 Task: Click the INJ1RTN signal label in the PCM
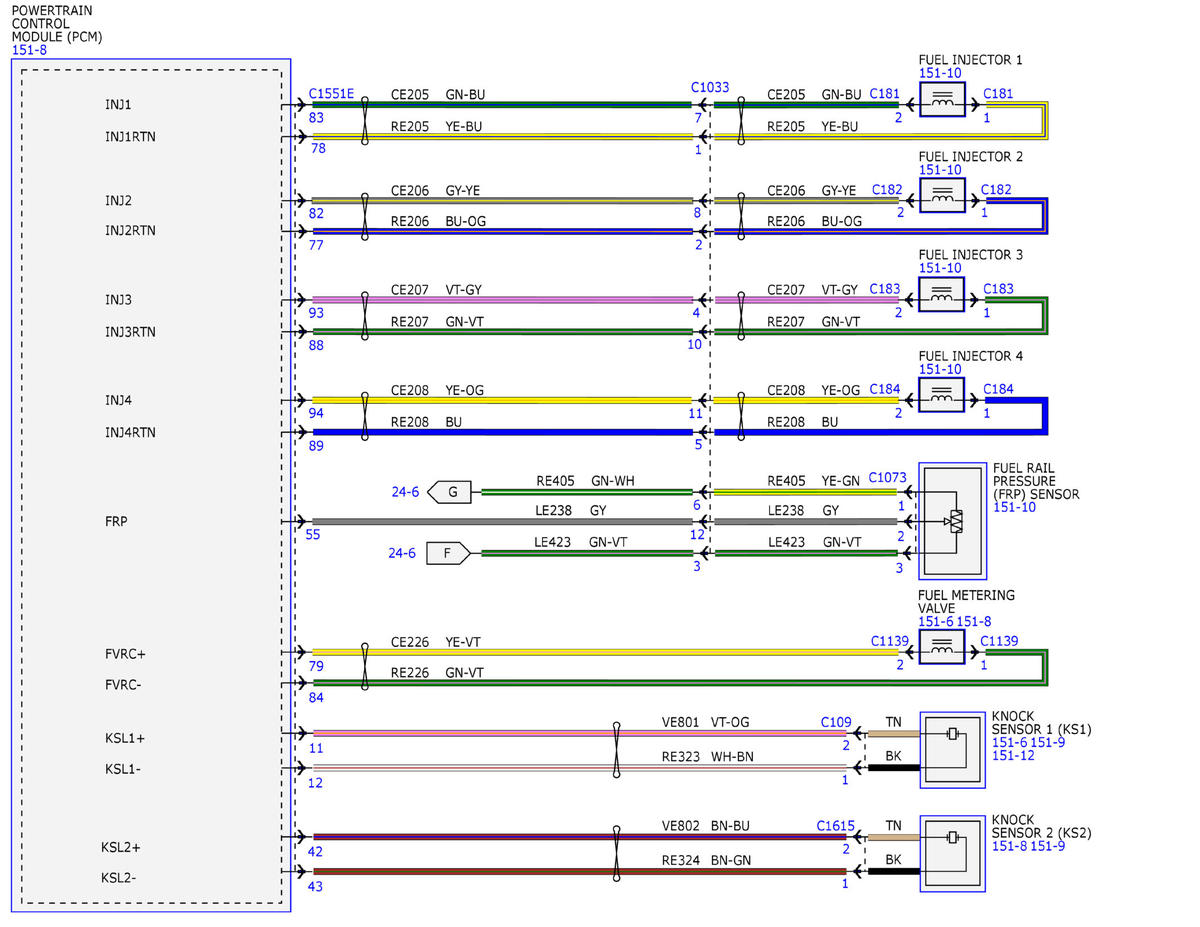tap(130, 136)
